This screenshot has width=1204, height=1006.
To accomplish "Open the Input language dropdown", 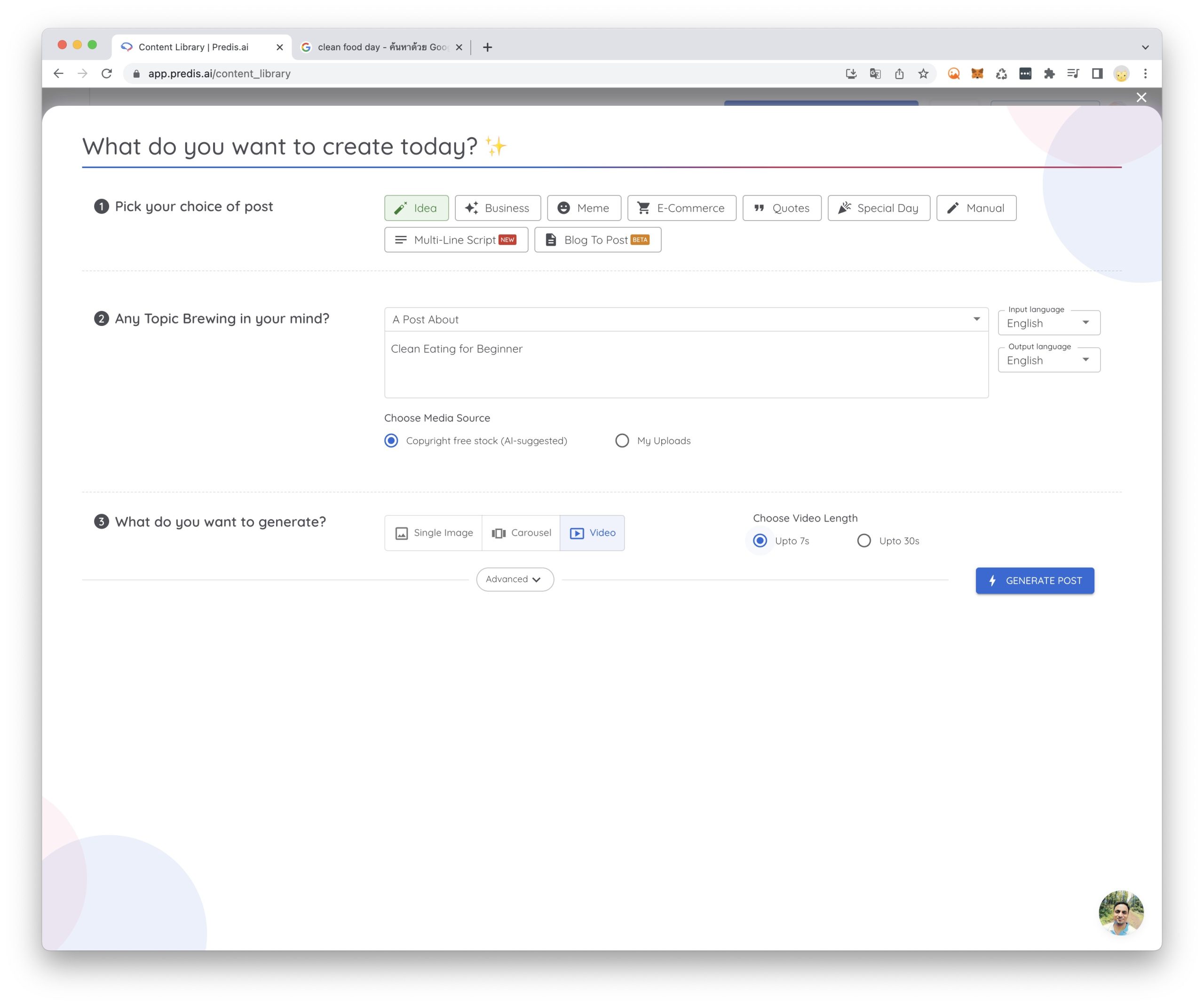I will point(1048,323).
